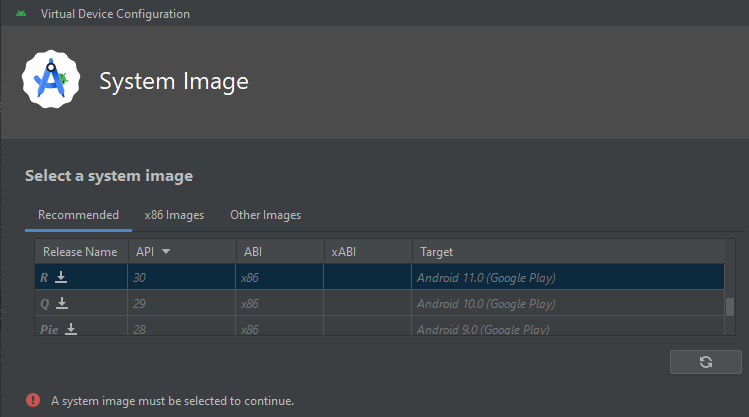The image size is (749, 417).
Task: Select the Android 10.0 (Google Play) row
Action: [379, 303]
